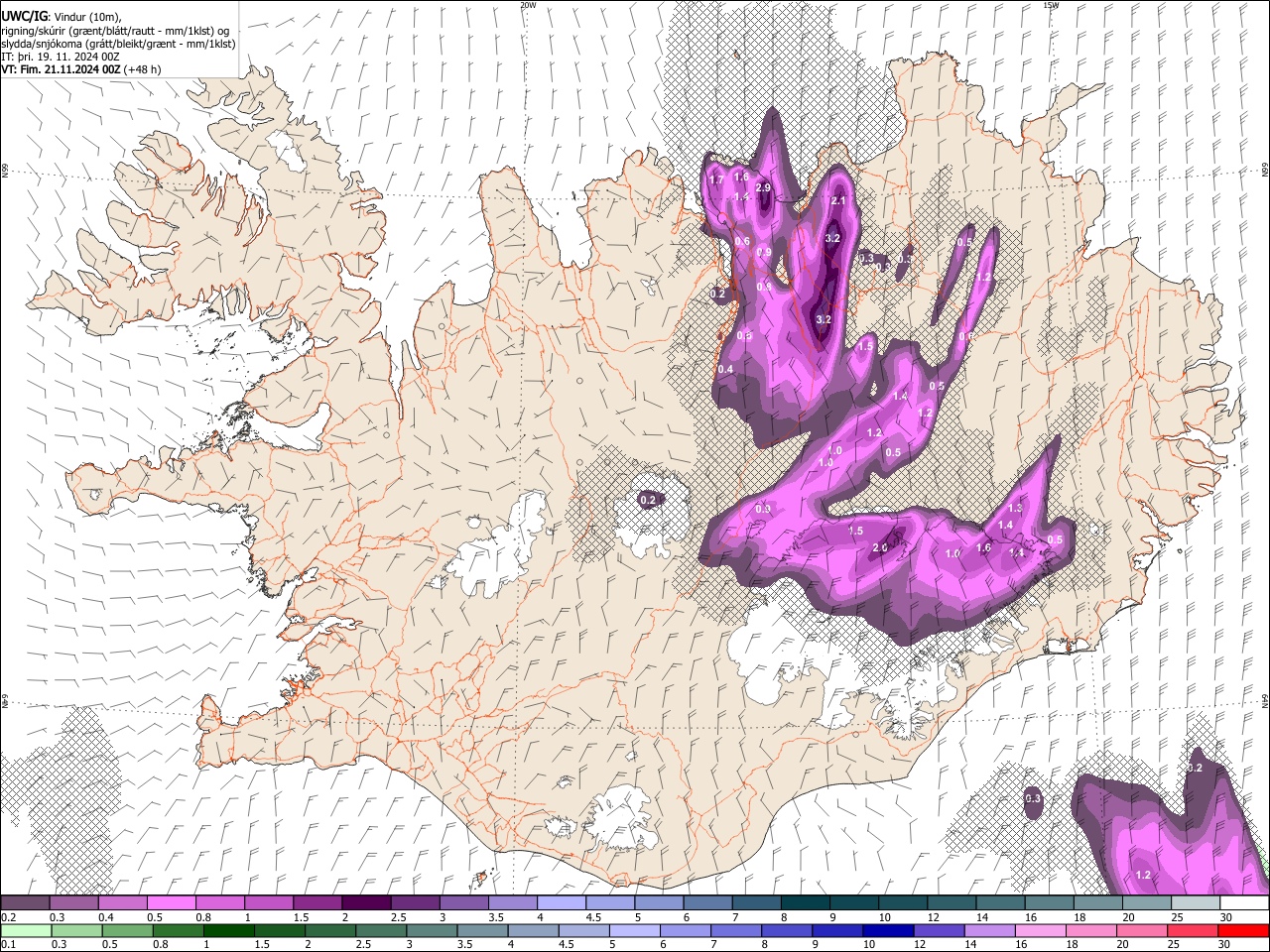Click the dull plum 0.2 mm snow legend swatch
This screenshot has width=1270, height=952.
tap(25, 903)
